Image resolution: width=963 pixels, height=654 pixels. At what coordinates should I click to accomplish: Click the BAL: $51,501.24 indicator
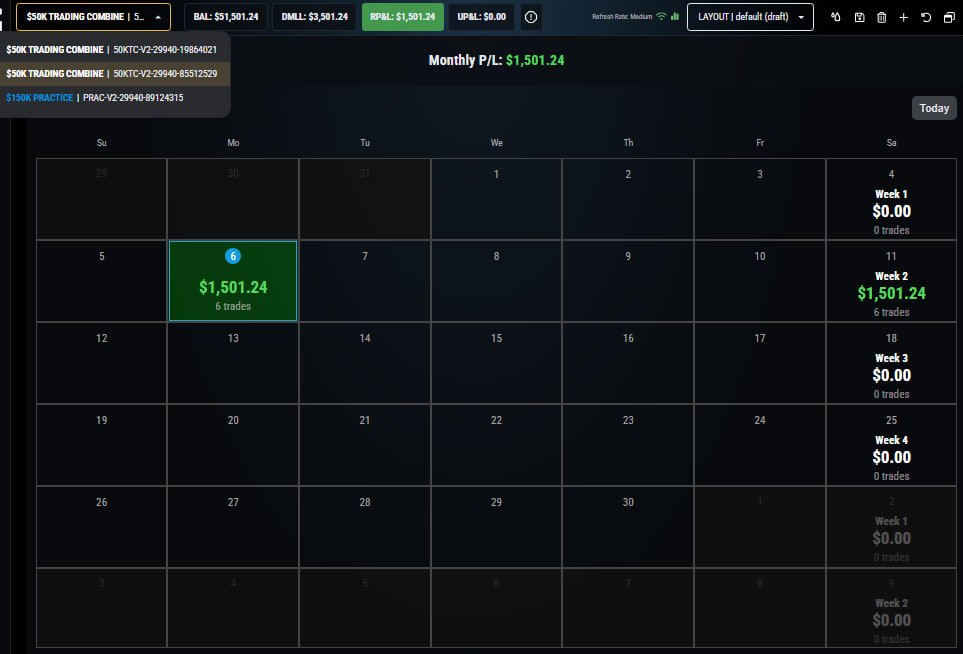tap(226, 17)
